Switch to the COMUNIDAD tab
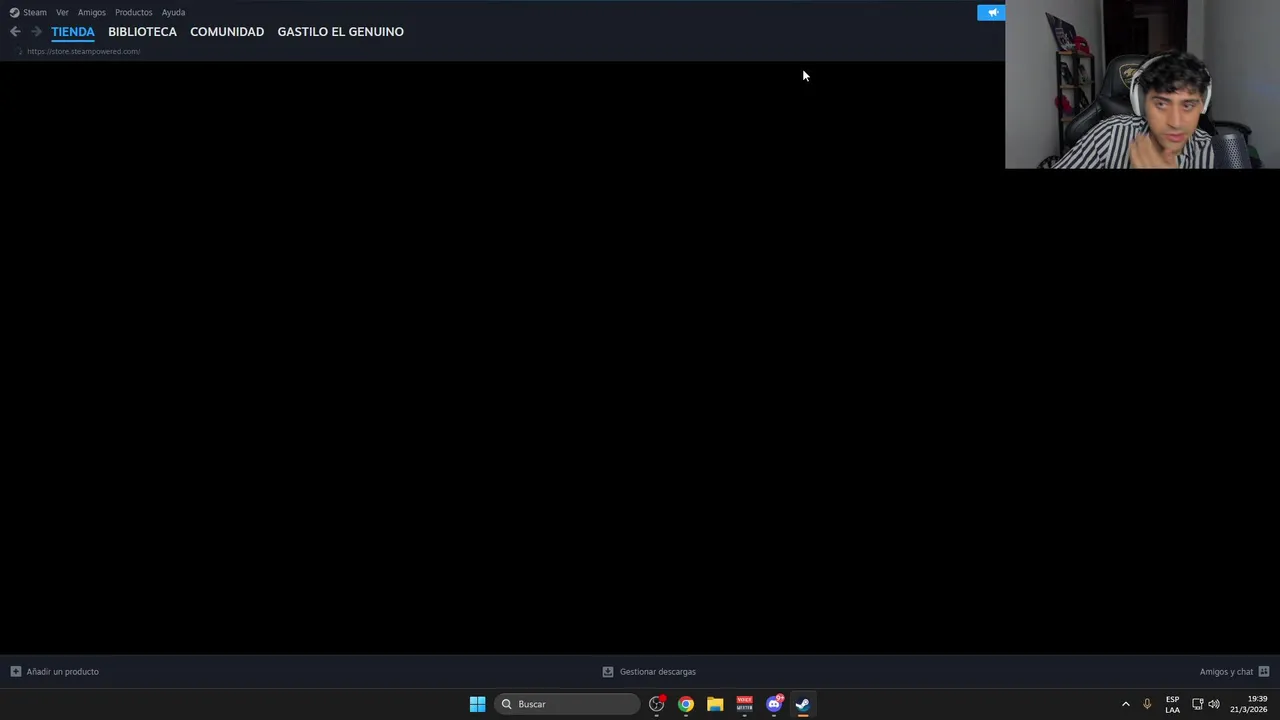Viewport: 1280px width, 720px height. tap(227, 32)
